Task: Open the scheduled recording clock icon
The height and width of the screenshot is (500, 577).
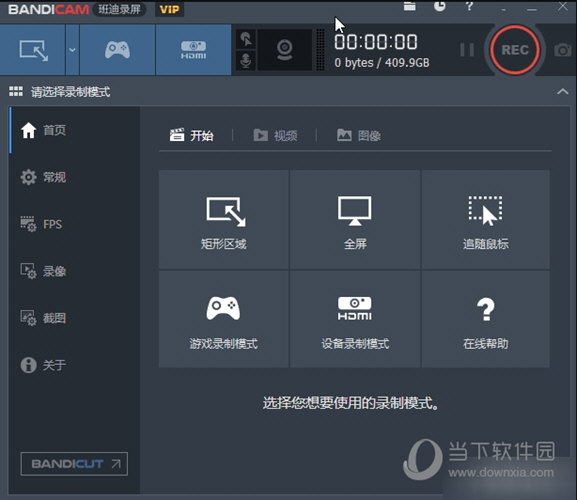Action: (x=439, y=6)
